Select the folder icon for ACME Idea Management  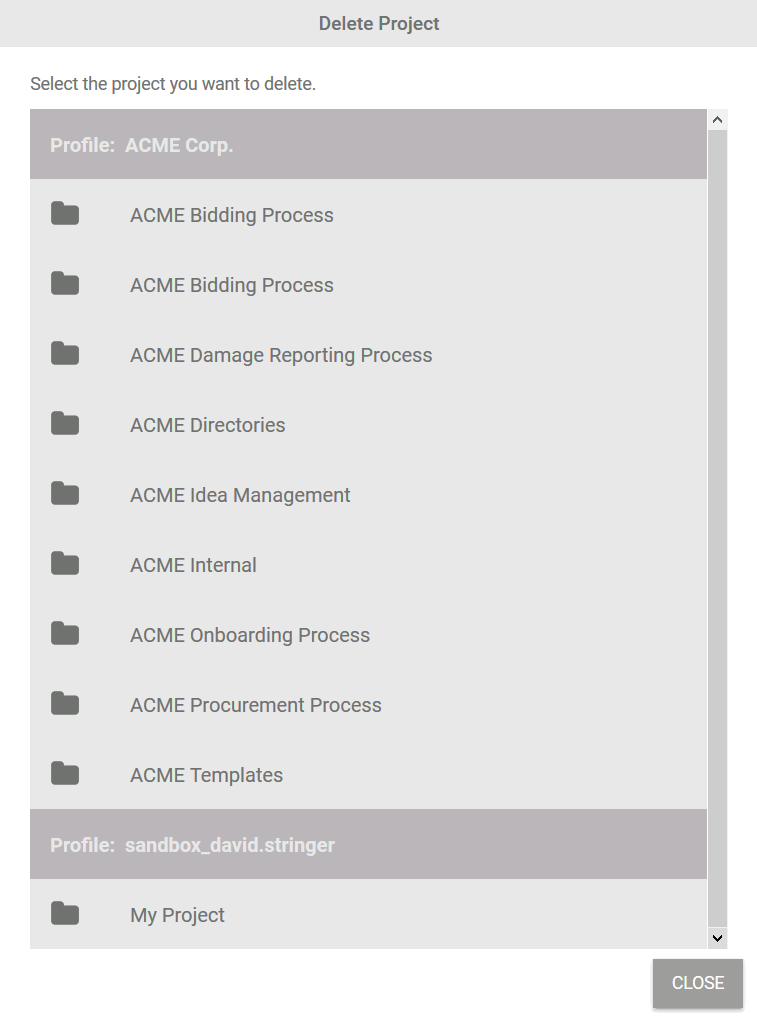pyautogui.click(x=65, y=494)
